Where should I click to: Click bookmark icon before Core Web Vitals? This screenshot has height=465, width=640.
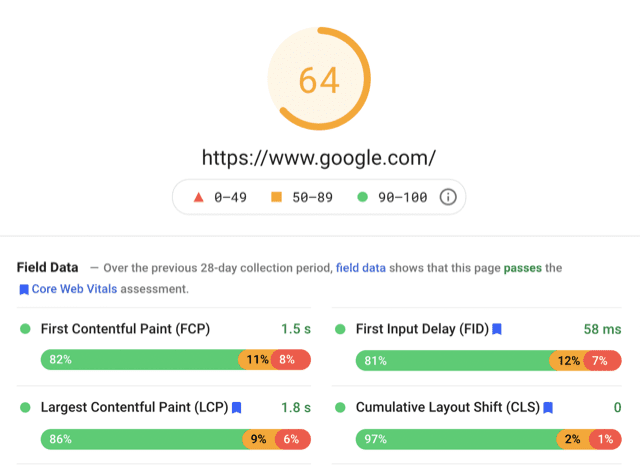[x=23, y=289]
